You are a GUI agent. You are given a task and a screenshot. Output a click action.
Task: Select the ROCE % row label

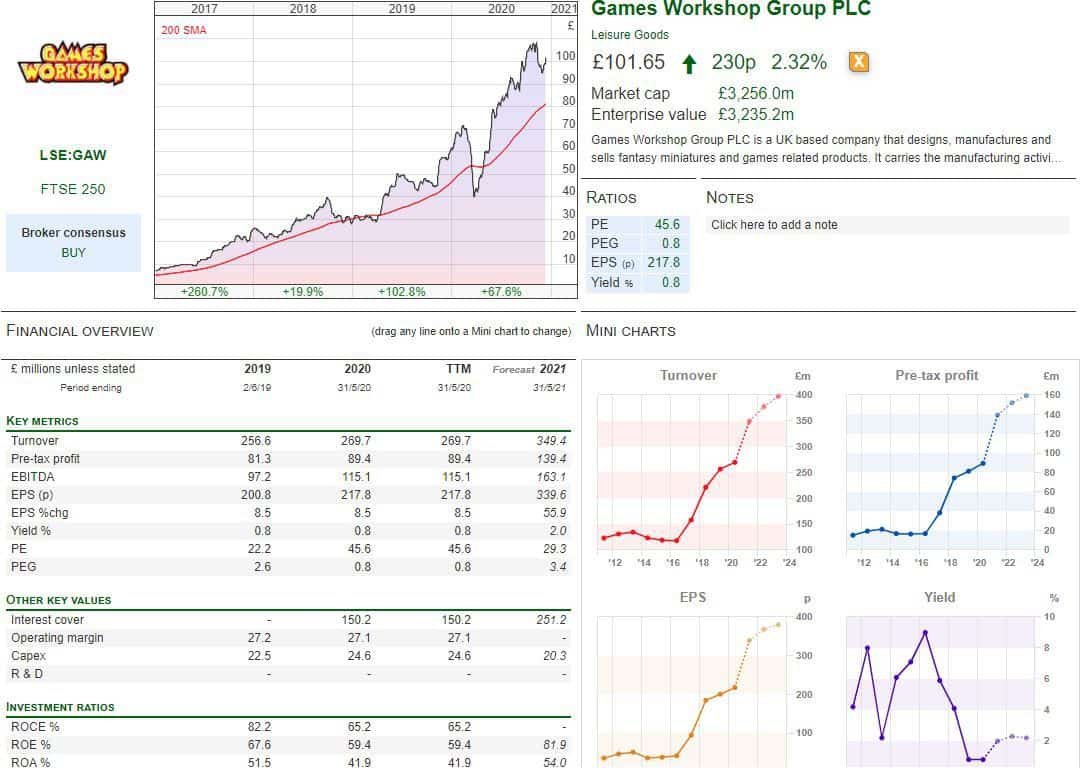(x=35, y=727)
